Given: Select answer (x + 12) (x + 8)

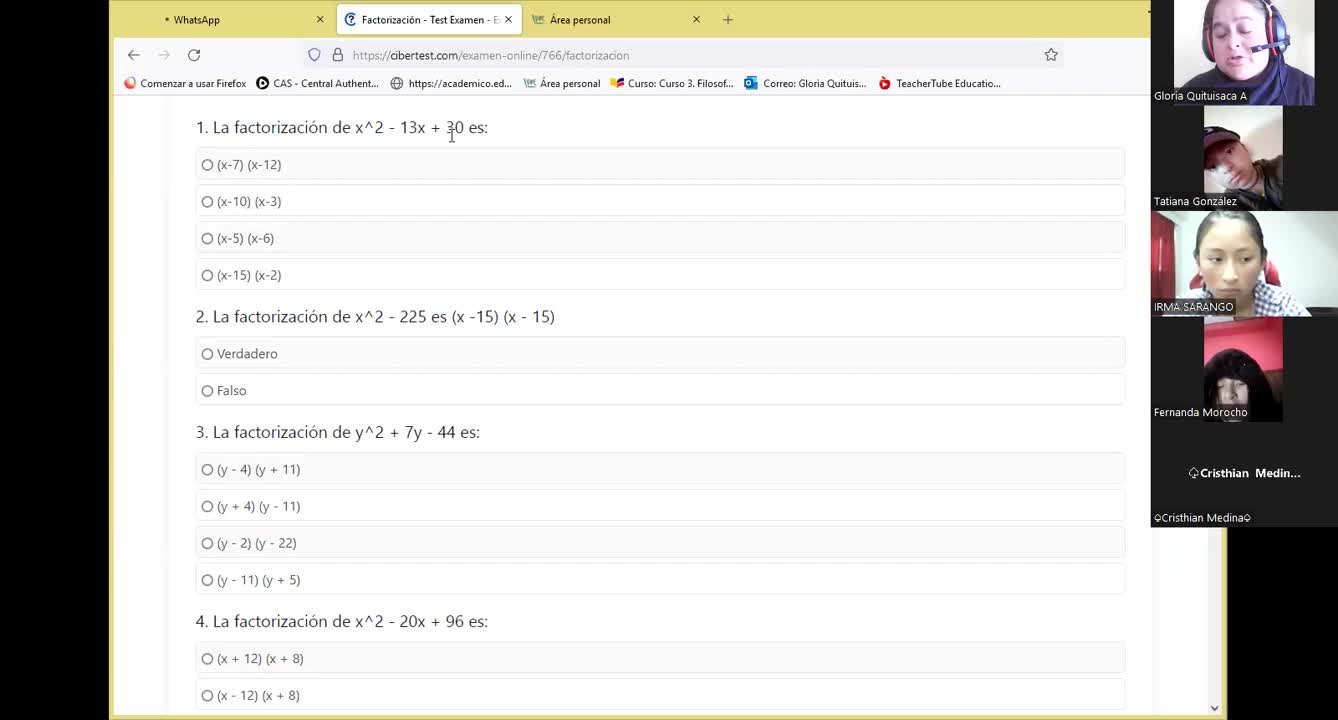Looking at the screenshot, I should coord(660,659).
